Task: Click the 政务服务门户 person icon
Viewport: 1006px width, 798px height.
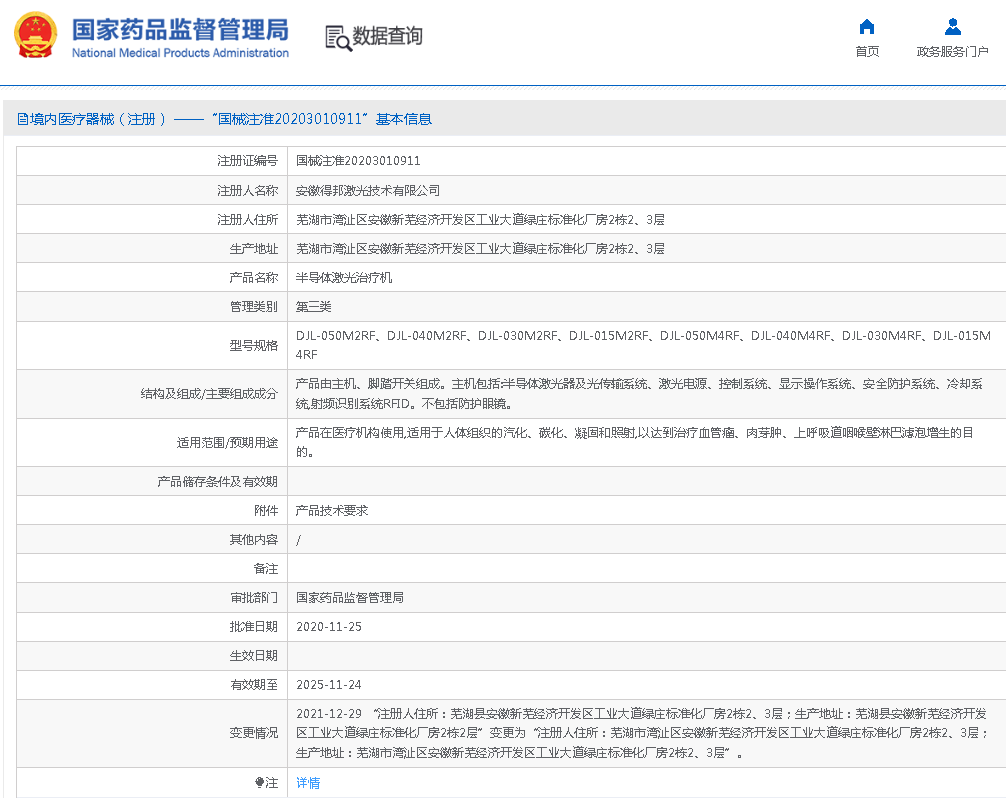Action: pyautogui.click(x=952, y=27)
